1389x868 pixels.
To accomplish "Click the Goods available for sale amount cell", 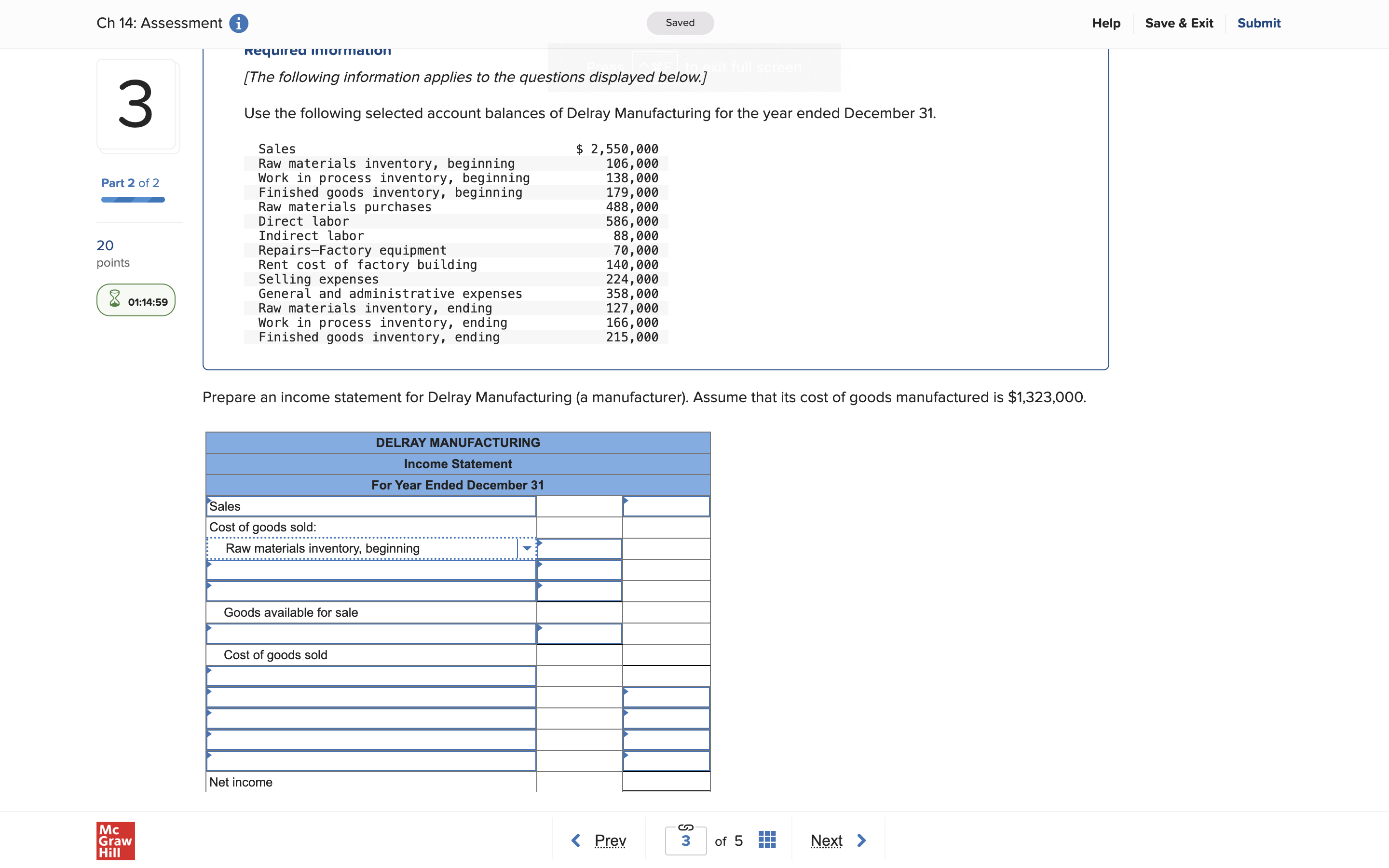I will pos(579,612).
